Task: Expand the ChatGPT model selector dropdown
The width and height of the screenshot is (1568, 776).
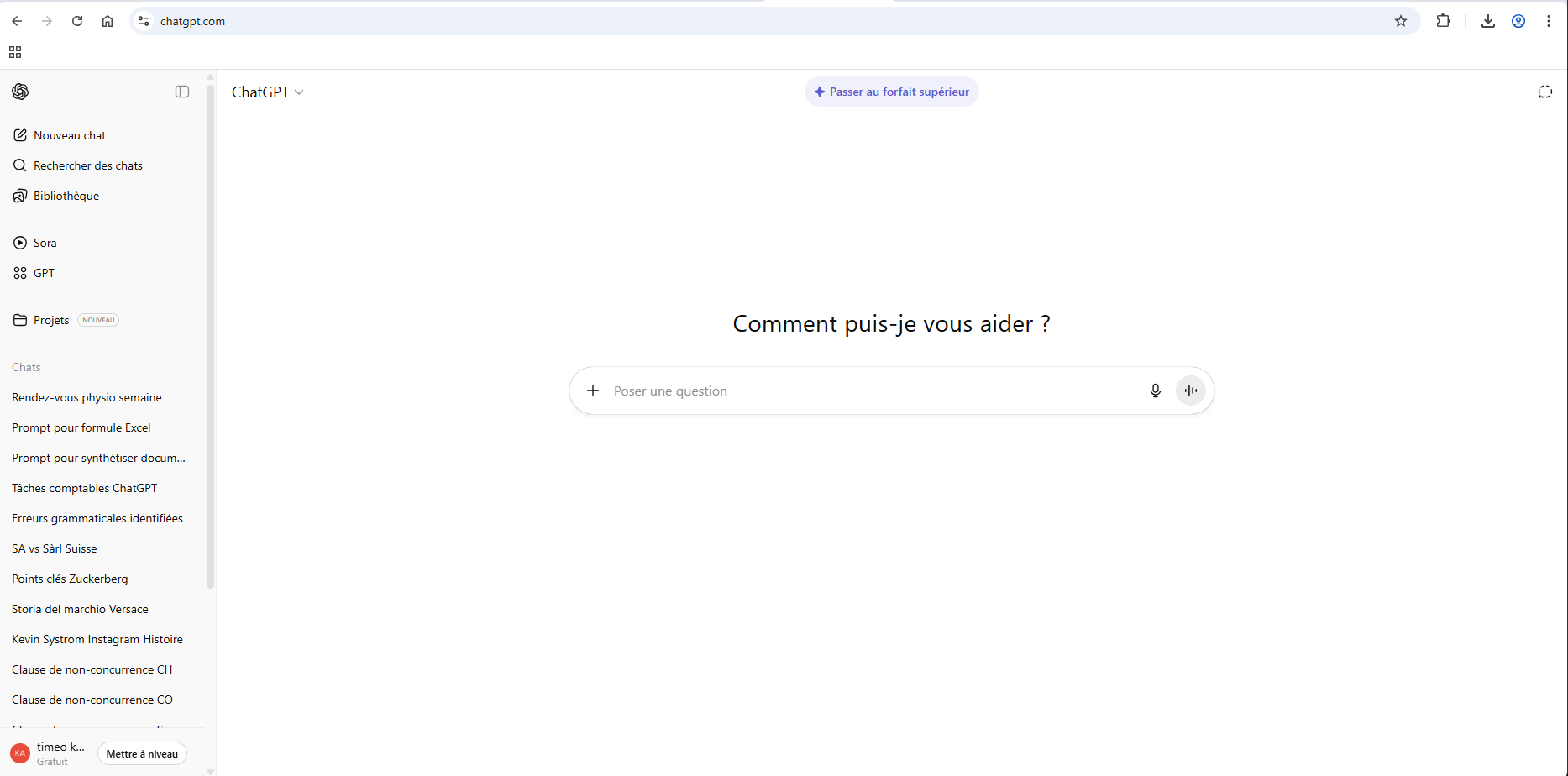Action: [x=267, y=92]
